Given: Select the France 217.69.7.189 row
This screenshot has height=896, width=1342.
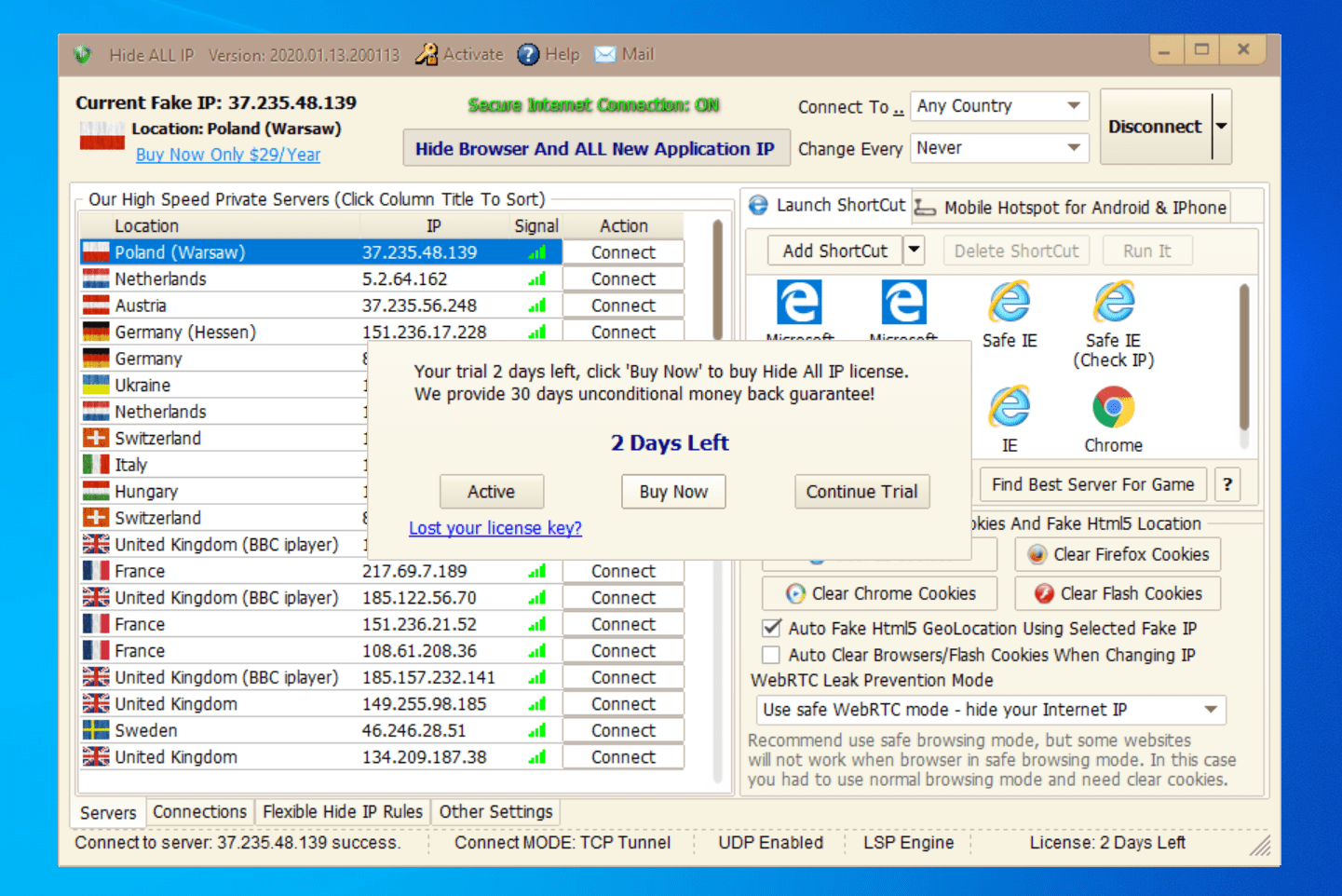Looking at the screenshot, I should [382, 571].
